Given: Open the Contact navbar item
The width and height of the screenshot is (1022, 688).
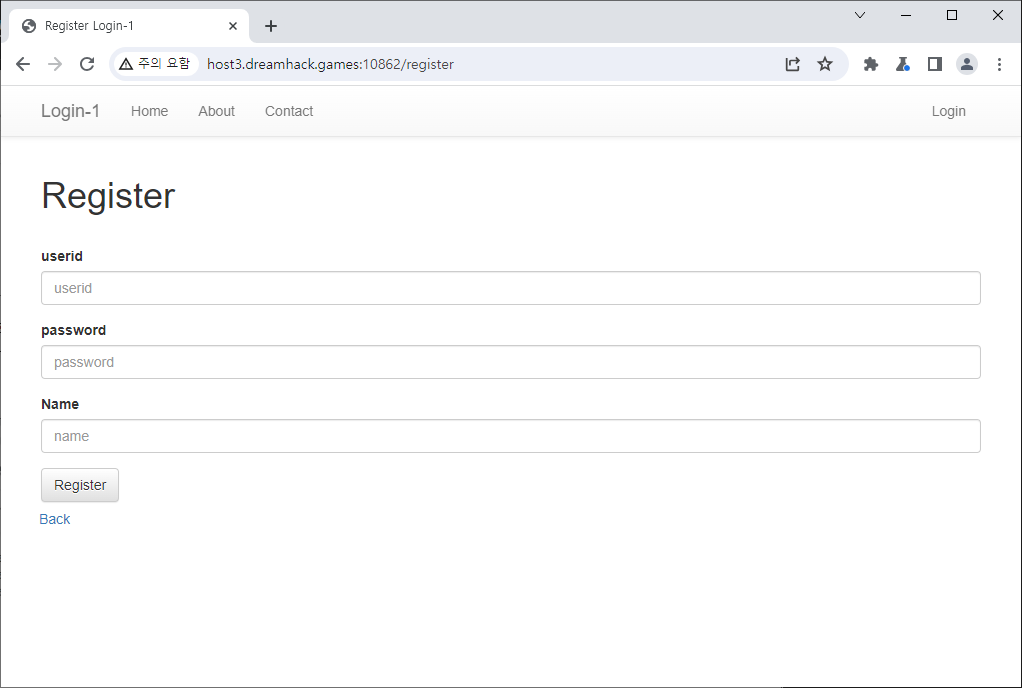Looking at the screenshot, I should pos(289,111).
